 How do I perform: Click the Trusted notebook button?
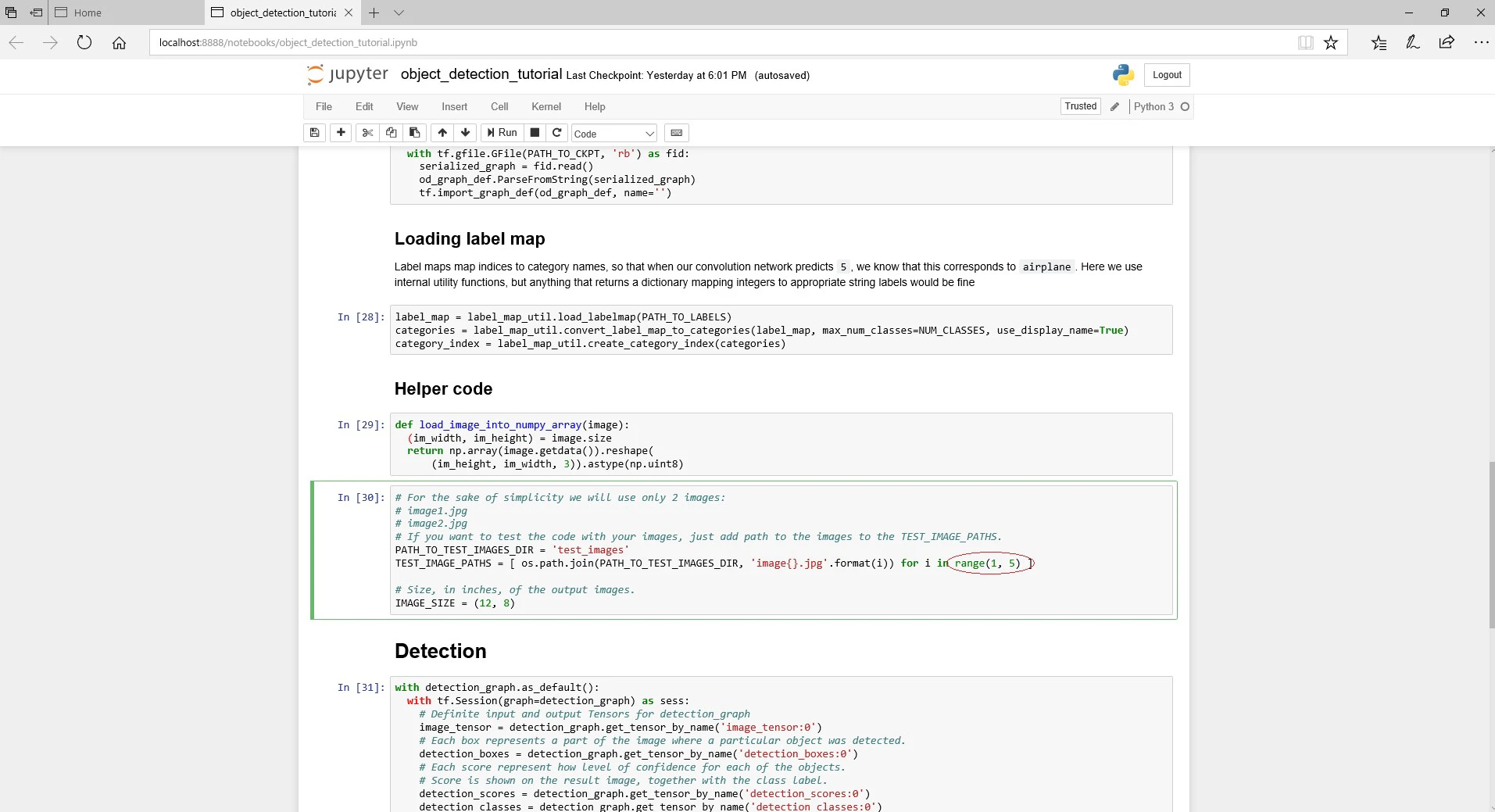pyautogui.click(x=1081, y=107)
